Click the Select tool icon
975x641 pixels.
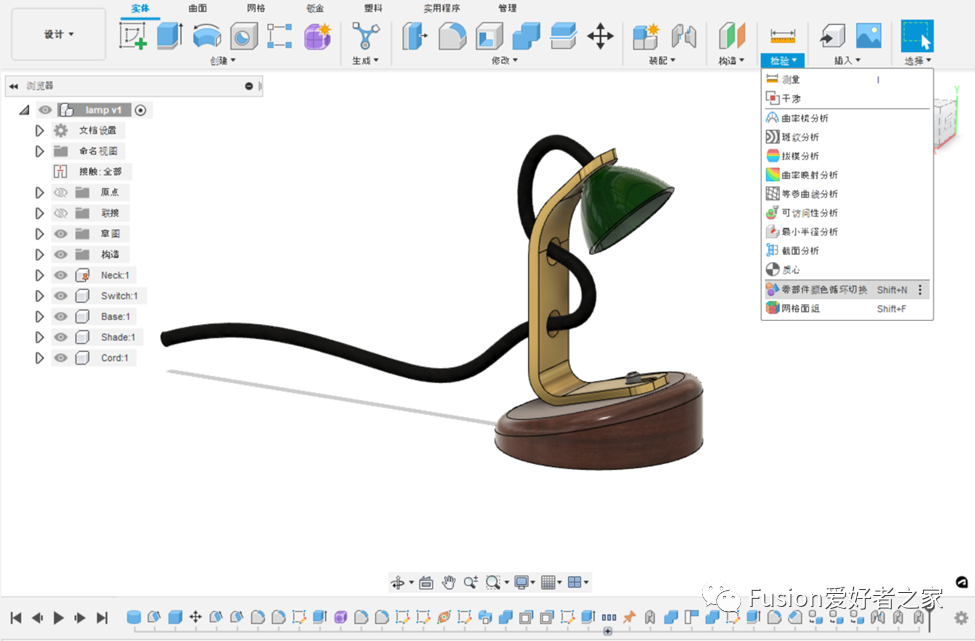coord(916,36)
